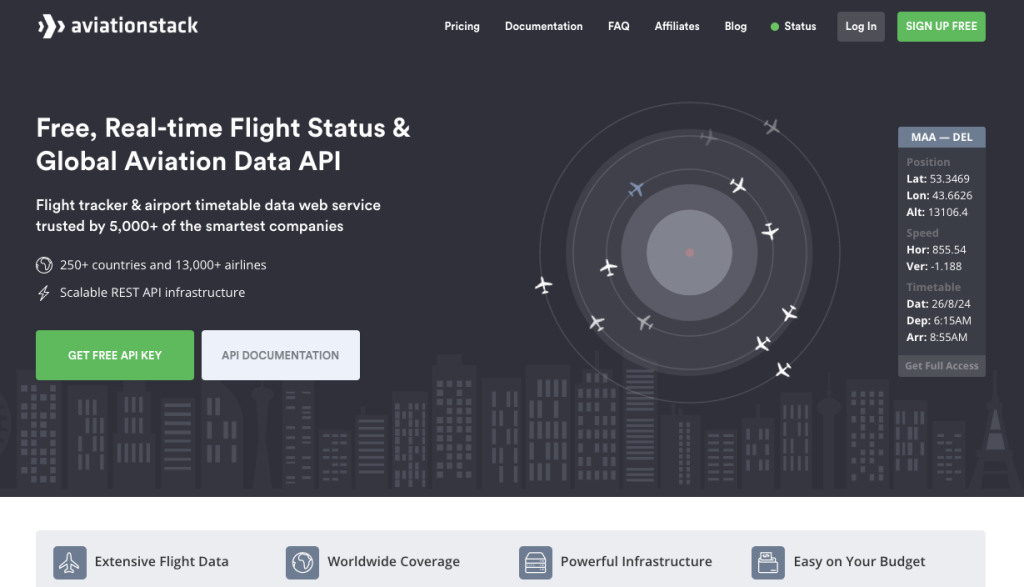
Task: Click the Log In button
Action: point(860,26)
